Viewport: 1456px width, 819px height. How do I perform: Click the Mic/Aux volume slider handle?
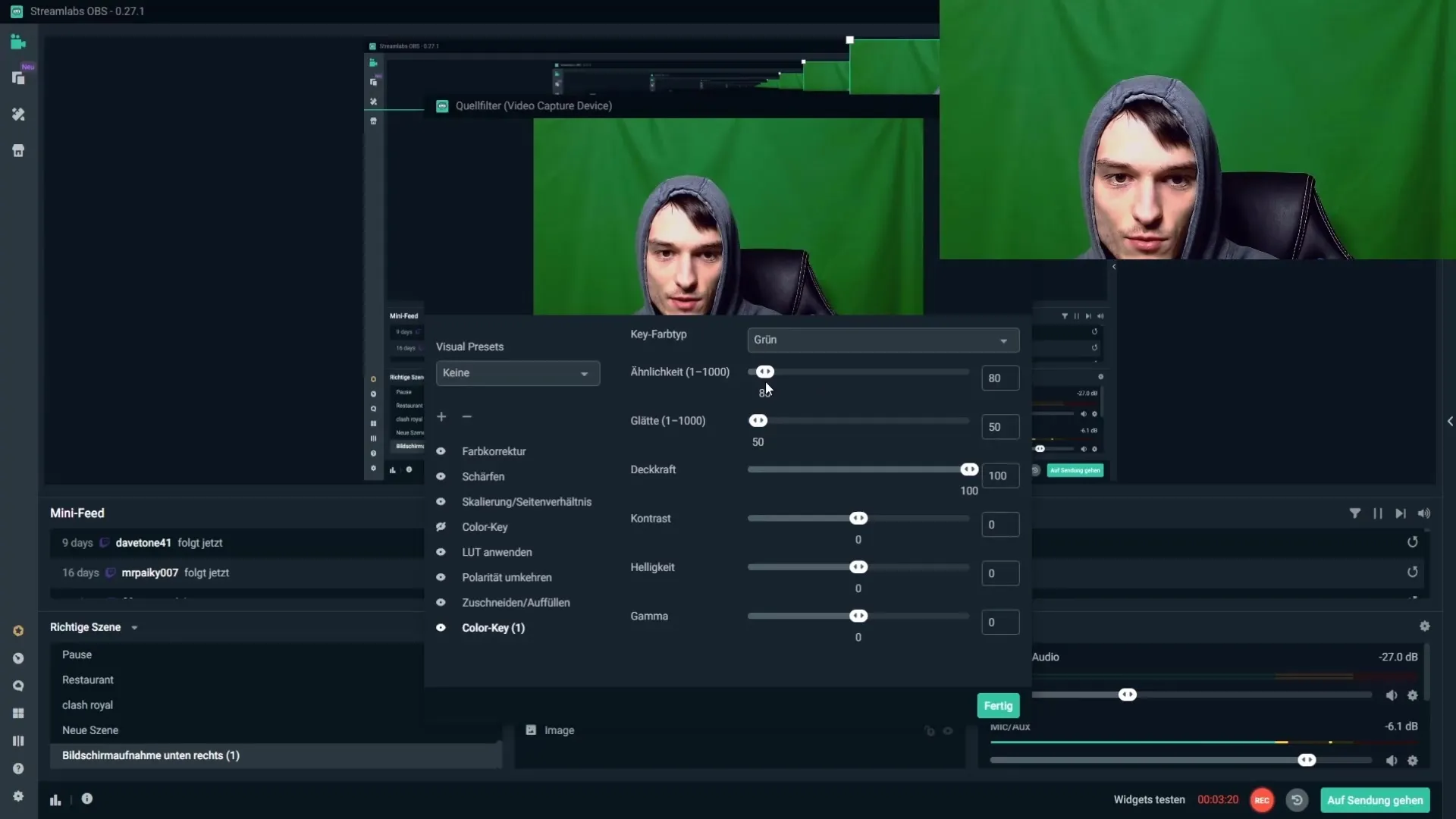(x=1307, y=760)
